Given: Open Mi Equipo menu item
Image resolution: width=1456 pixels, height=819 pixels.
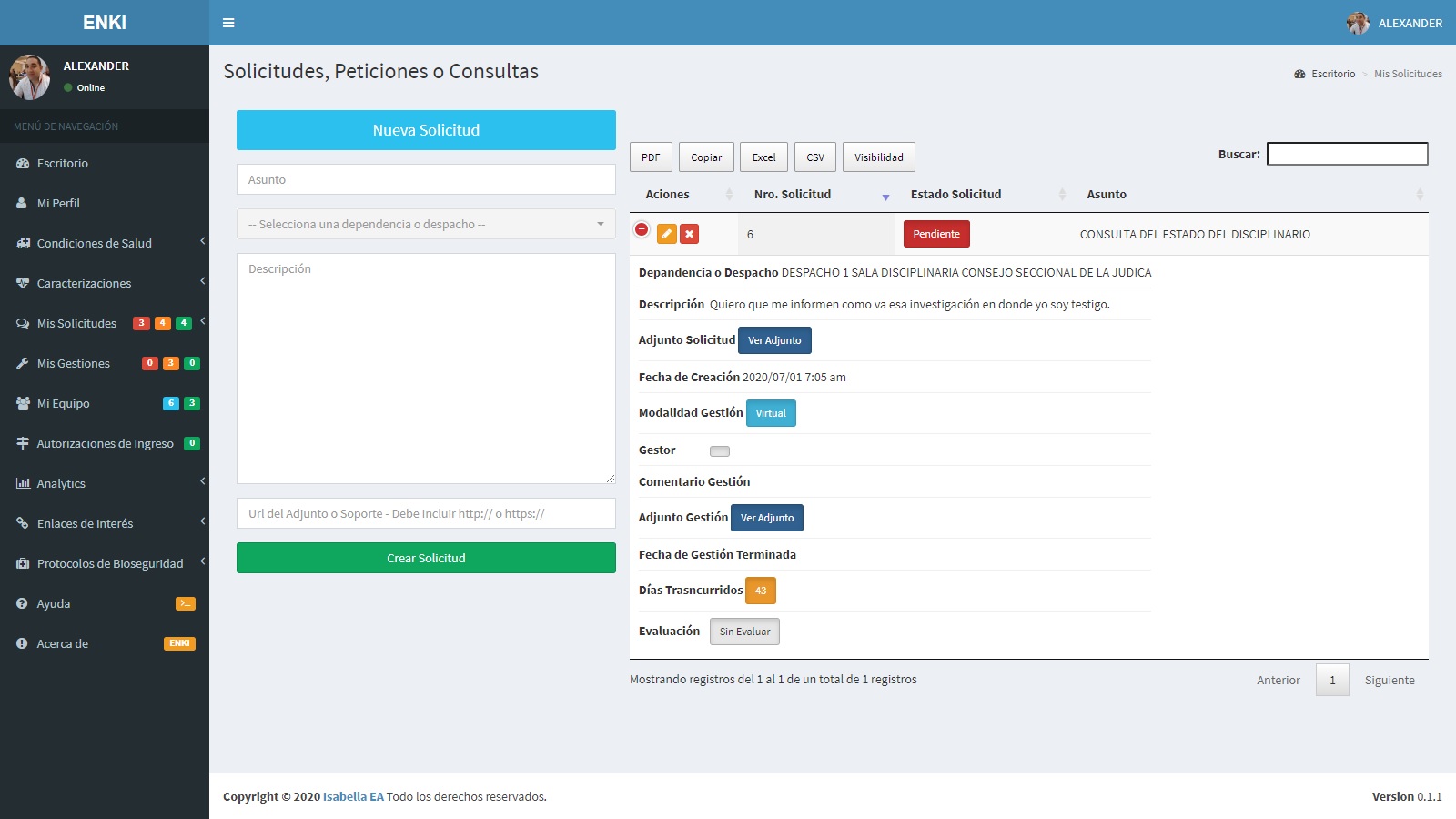Looking at the screenshot, I should (x=64, y=404).
